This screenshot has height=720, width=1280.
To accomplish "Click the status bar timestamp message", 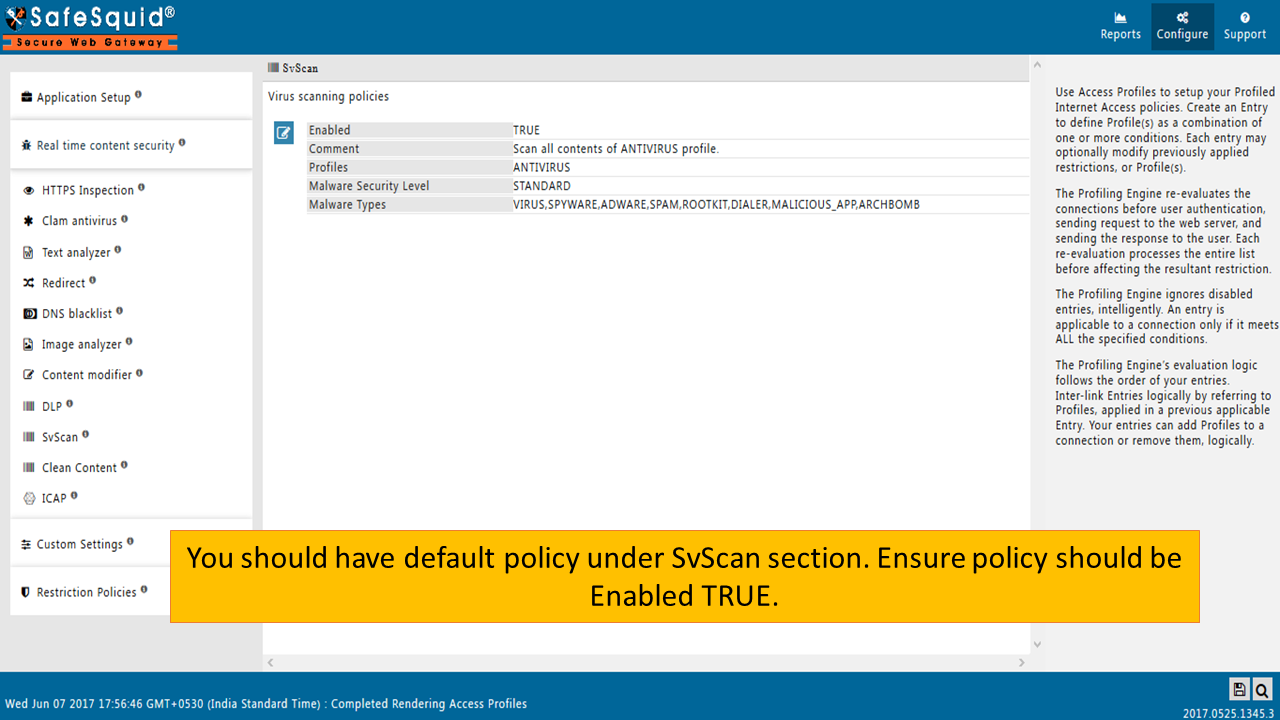I will tap(266, 704).
